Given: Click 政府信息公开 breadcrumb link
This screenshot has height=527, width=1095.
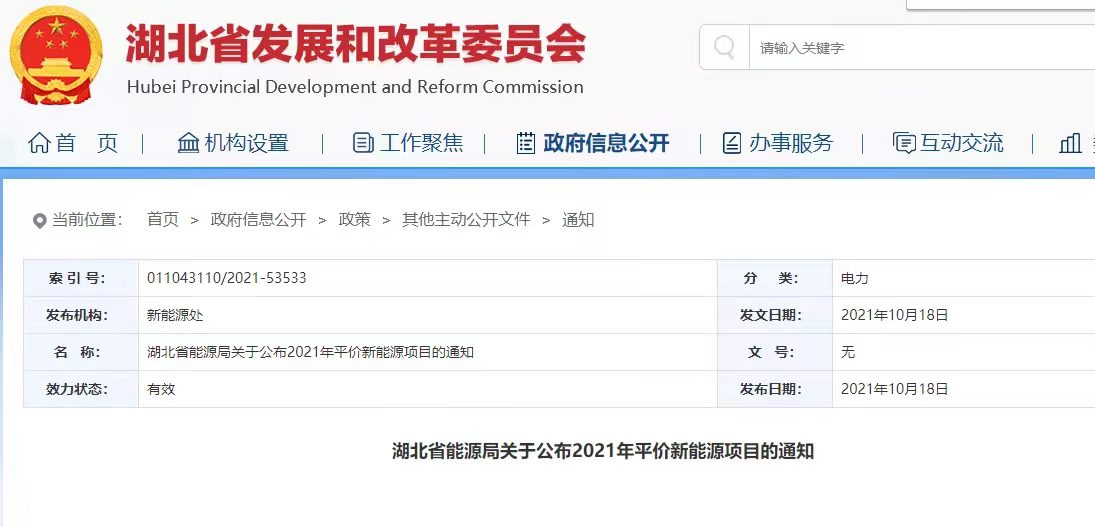Looking at the screenshot, I should coord(258,219).
